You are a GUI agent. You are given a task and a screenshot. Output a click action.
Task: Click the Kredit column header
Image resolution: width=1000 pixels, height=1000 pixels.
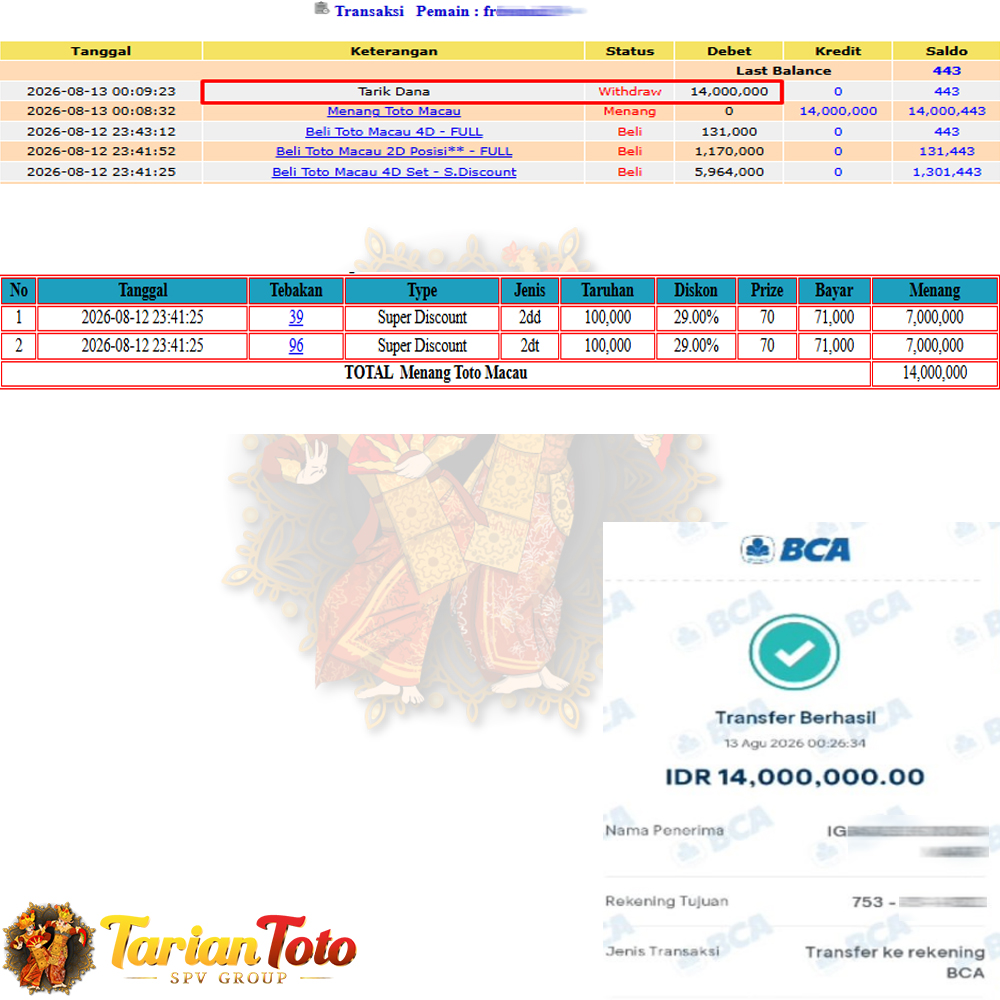838,51
